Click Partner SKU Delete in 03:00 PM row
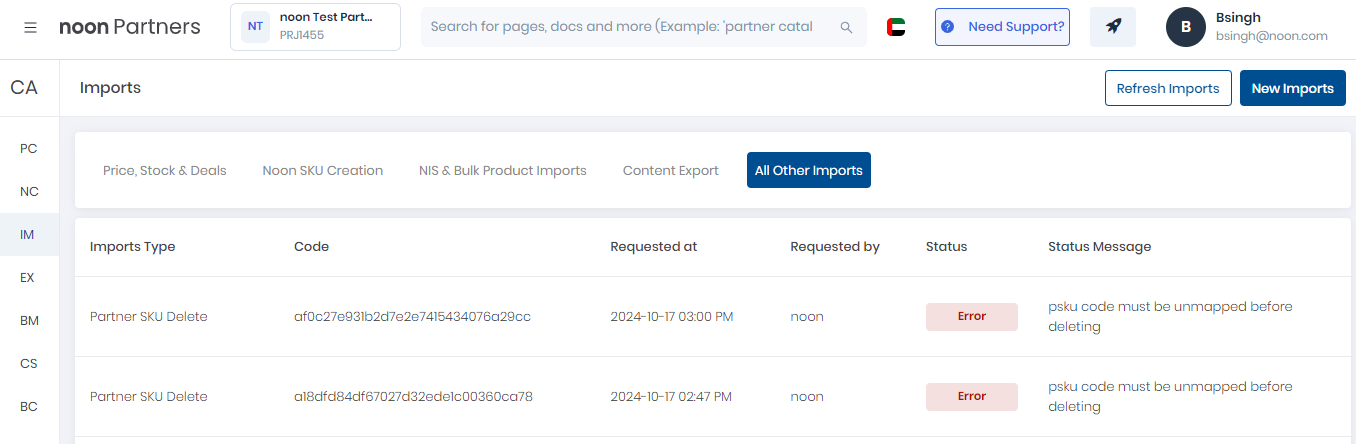Screen dimensions: 1356x444 149,316
